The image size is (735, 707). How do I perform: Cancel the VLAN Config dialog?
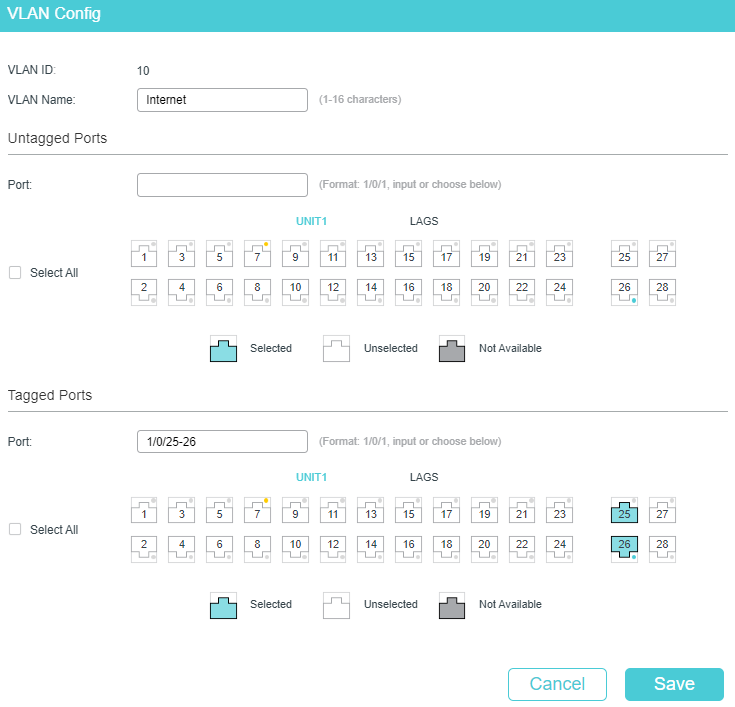point(557,684)
